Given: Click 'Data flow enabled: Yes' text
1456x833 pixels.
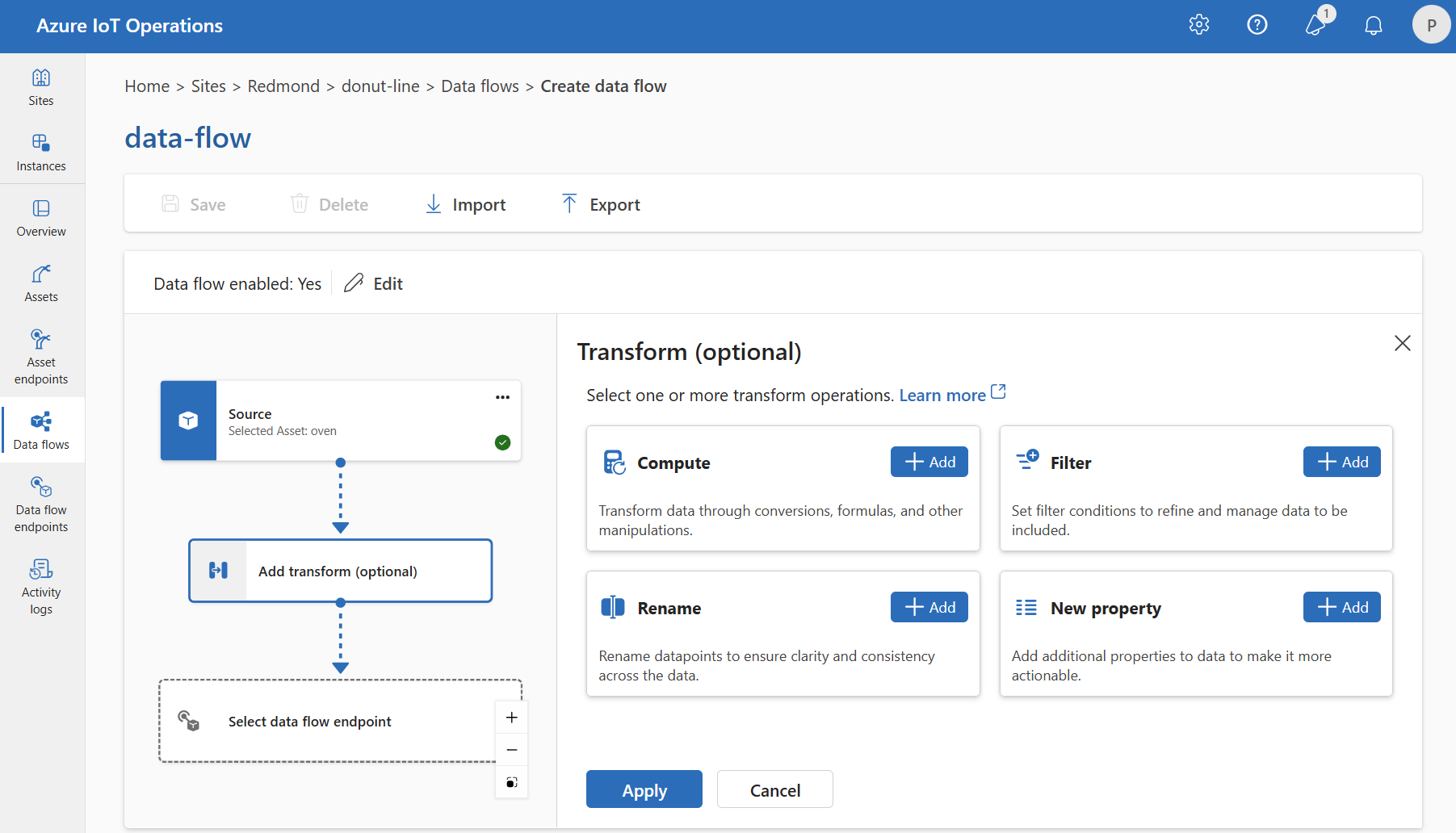Looking at the screenshot, I should pyautogui.click(x=237, y=283).
